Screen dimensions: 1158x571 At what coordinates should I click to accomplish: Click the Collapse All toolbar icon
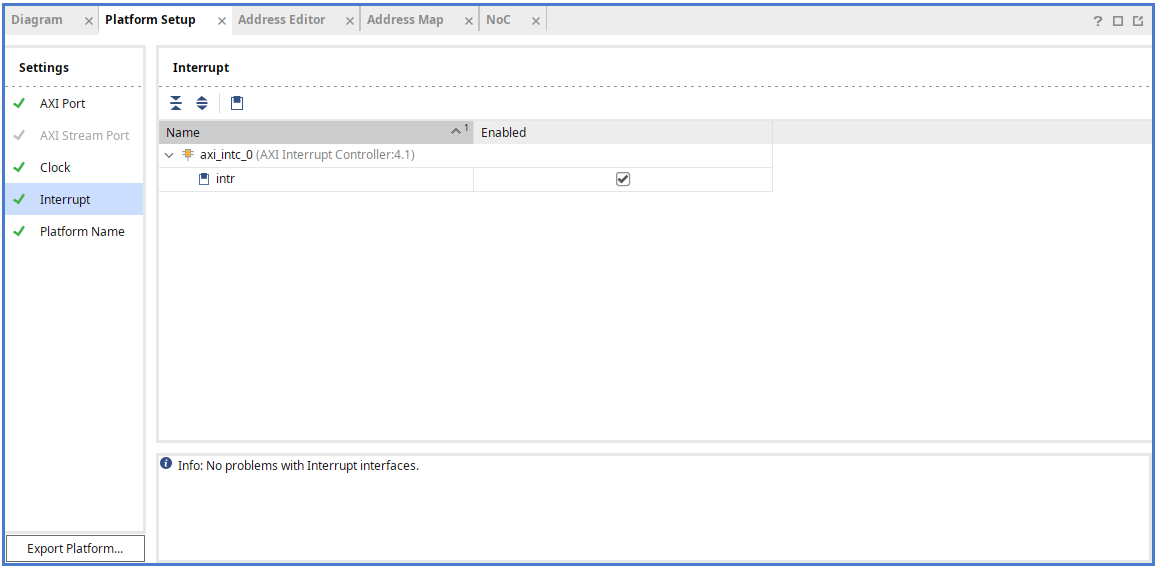[x=176, y=103]
